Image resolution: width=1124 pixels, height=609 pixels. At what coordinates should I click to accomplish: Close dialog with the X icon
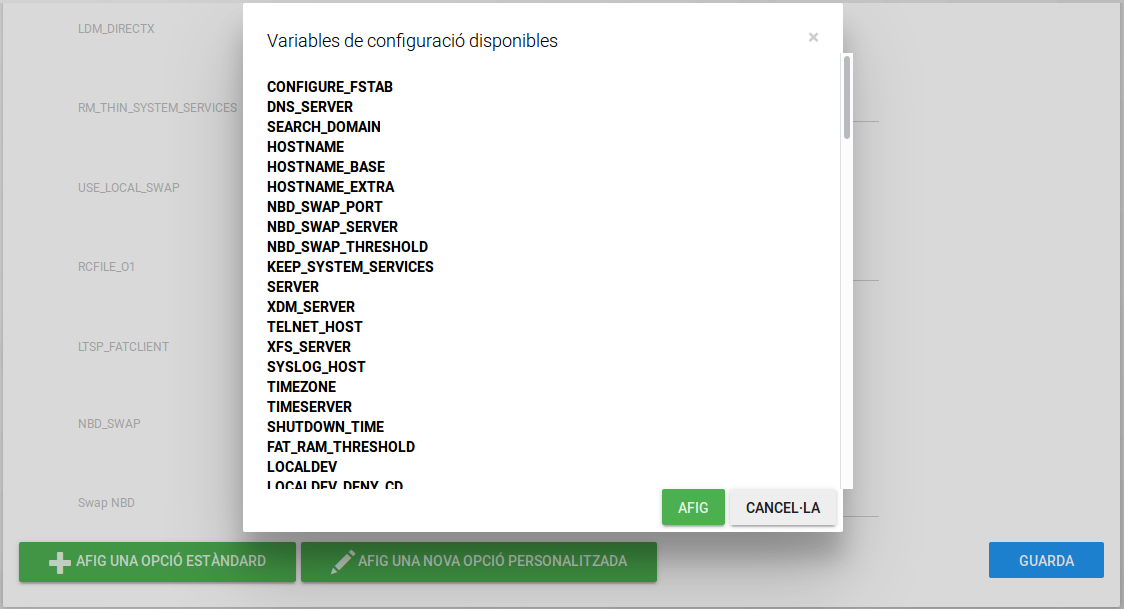pyautogui.click(x=813, y=38)
